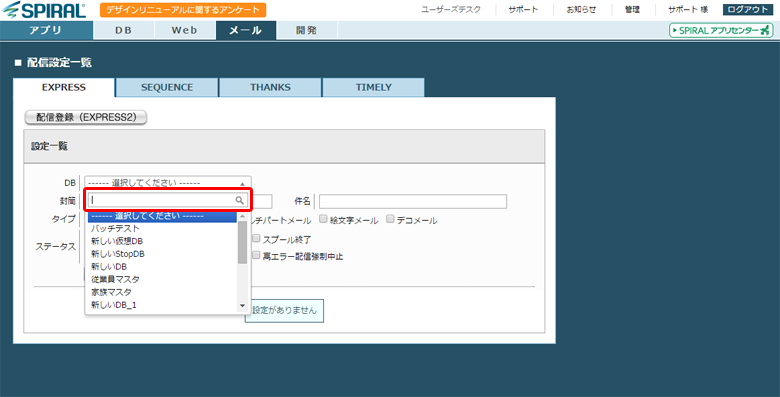
Task: Click the 件名 input field
Action: (x=413, y=201)
